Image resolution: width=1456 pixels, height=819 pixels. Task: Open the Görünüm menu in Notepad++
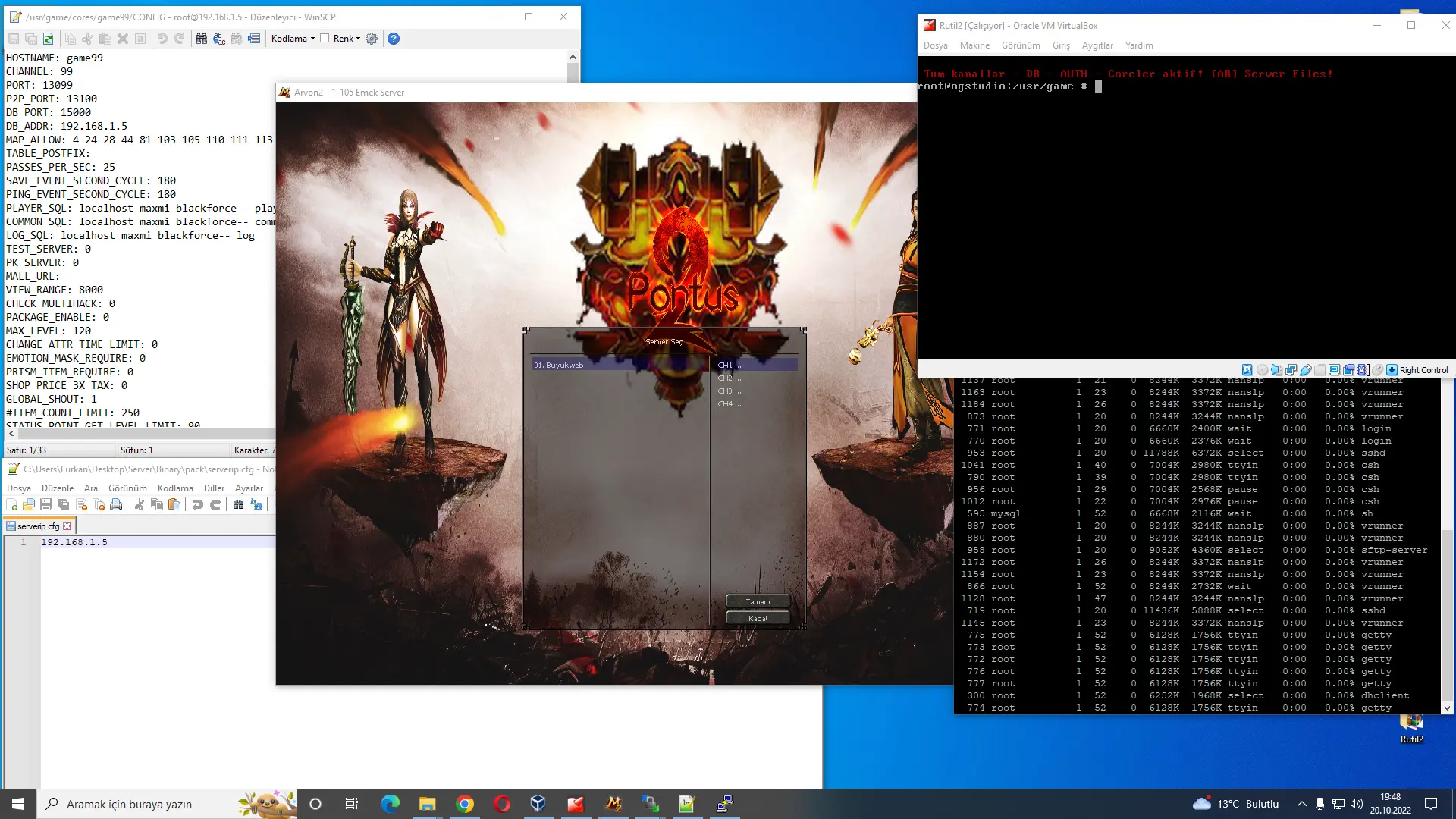(127, 488)
